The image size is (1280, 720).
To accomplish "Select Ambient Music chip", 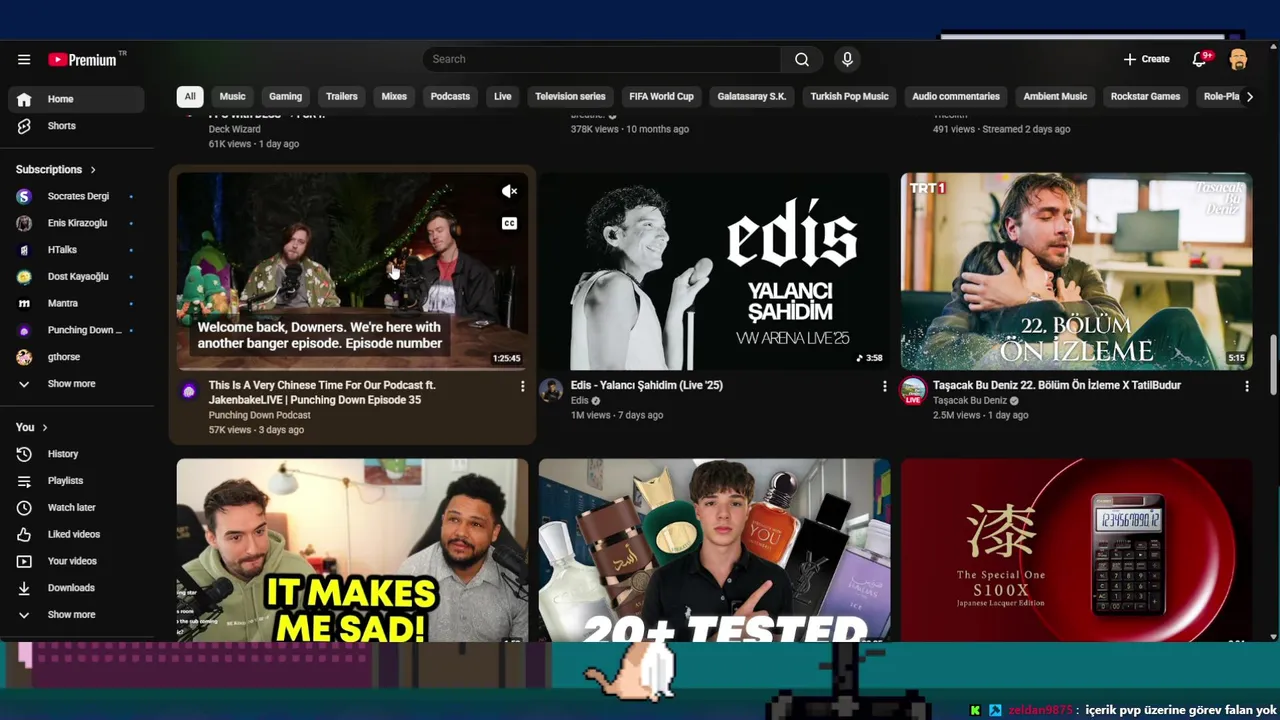I will (x=1055, y=97).
